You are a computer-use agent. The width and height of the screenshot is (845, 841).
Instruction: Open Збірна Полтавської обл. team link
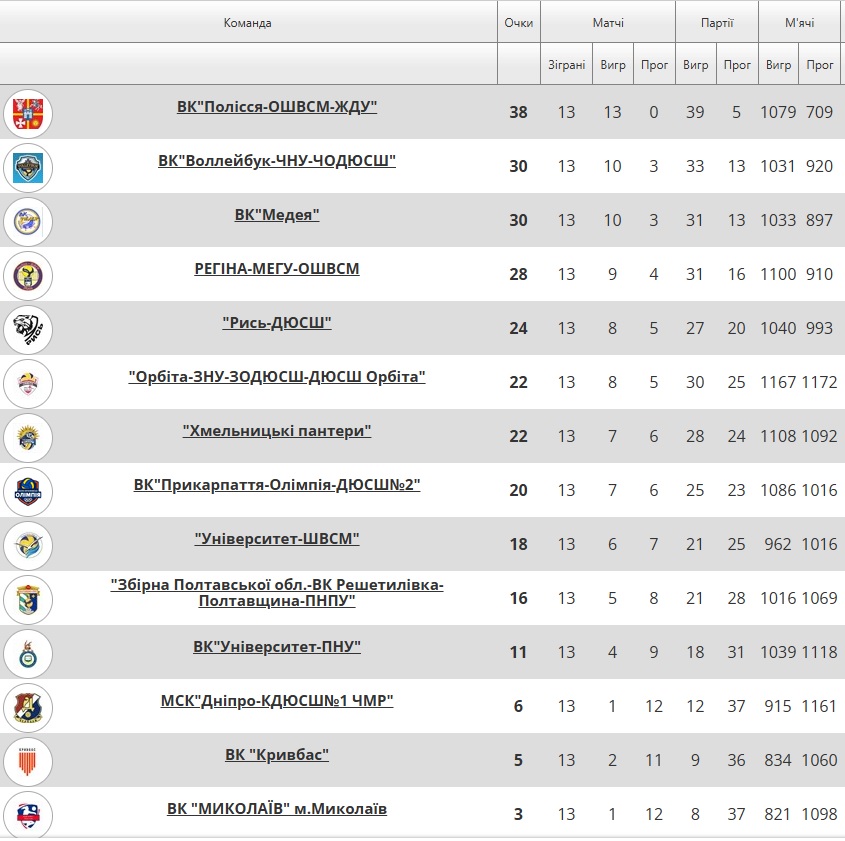pos(277,593)
